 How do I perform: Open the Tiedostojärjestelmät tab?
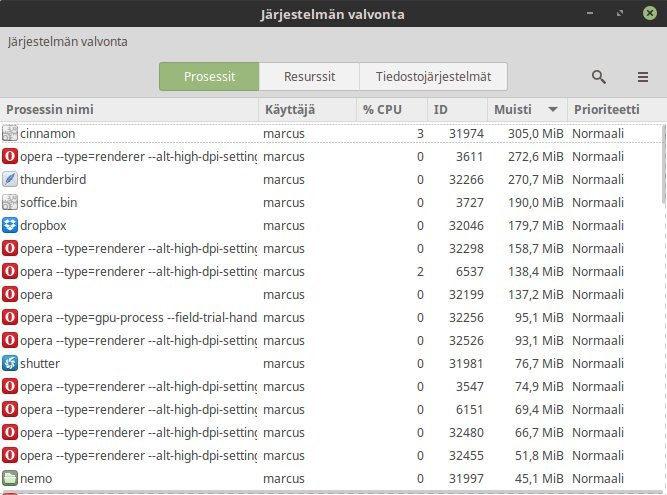(x=433, y=77)
